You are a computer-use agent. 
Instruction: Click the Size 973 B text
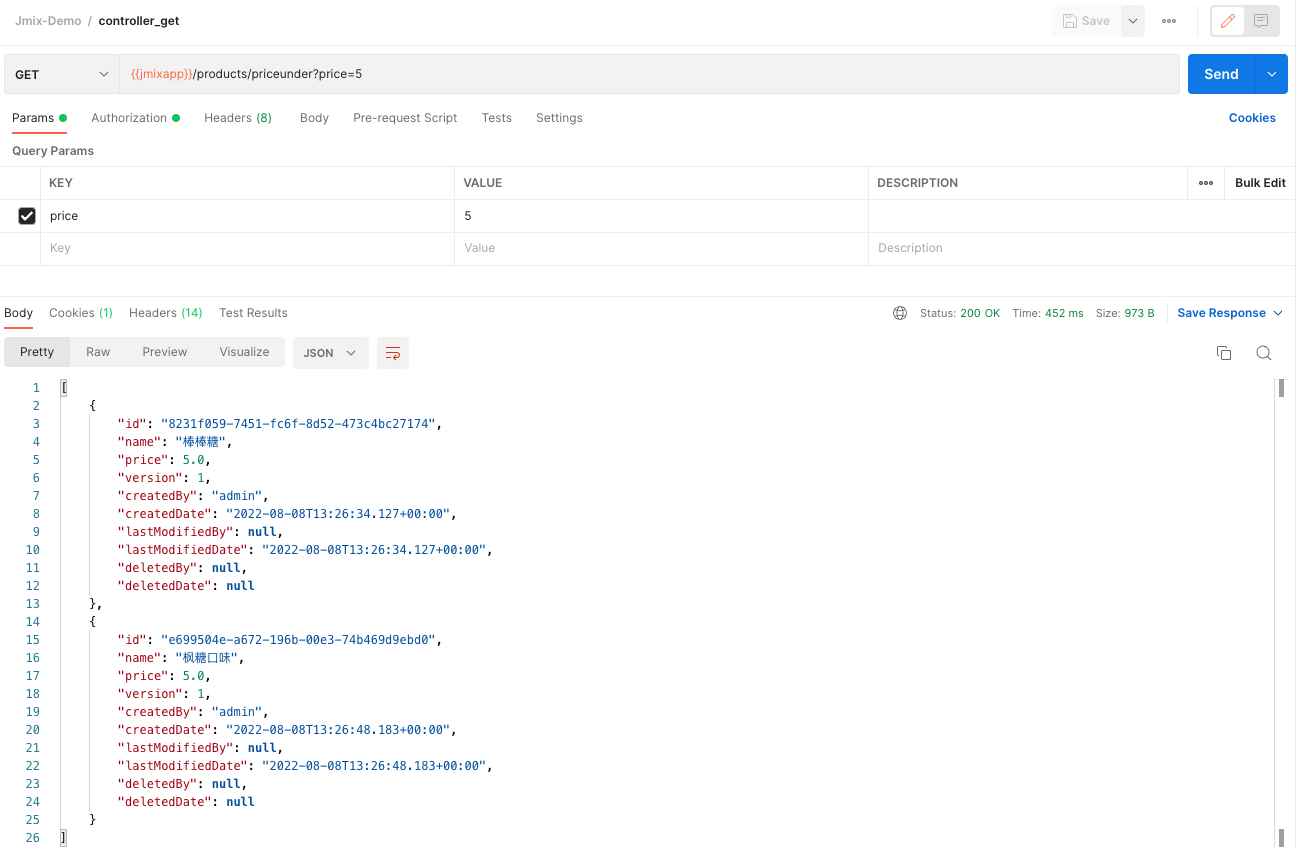1125,313
